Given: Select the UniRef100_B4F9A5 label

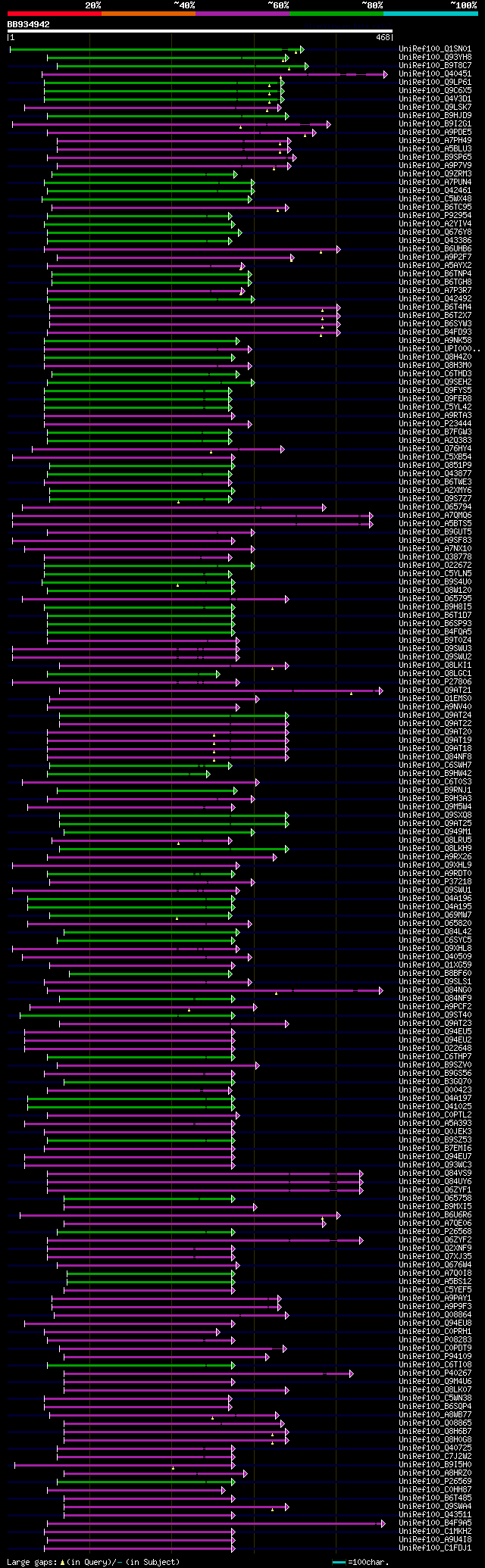Looking at the screenshot, I should coord(435,1523).
